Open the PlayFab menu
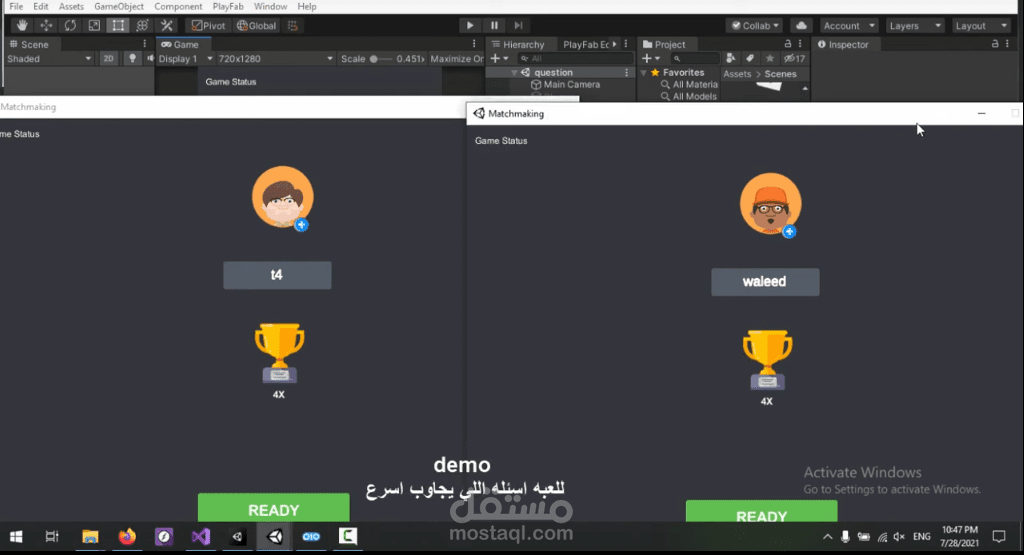The image size is (1024, 555). pos(228,7)
